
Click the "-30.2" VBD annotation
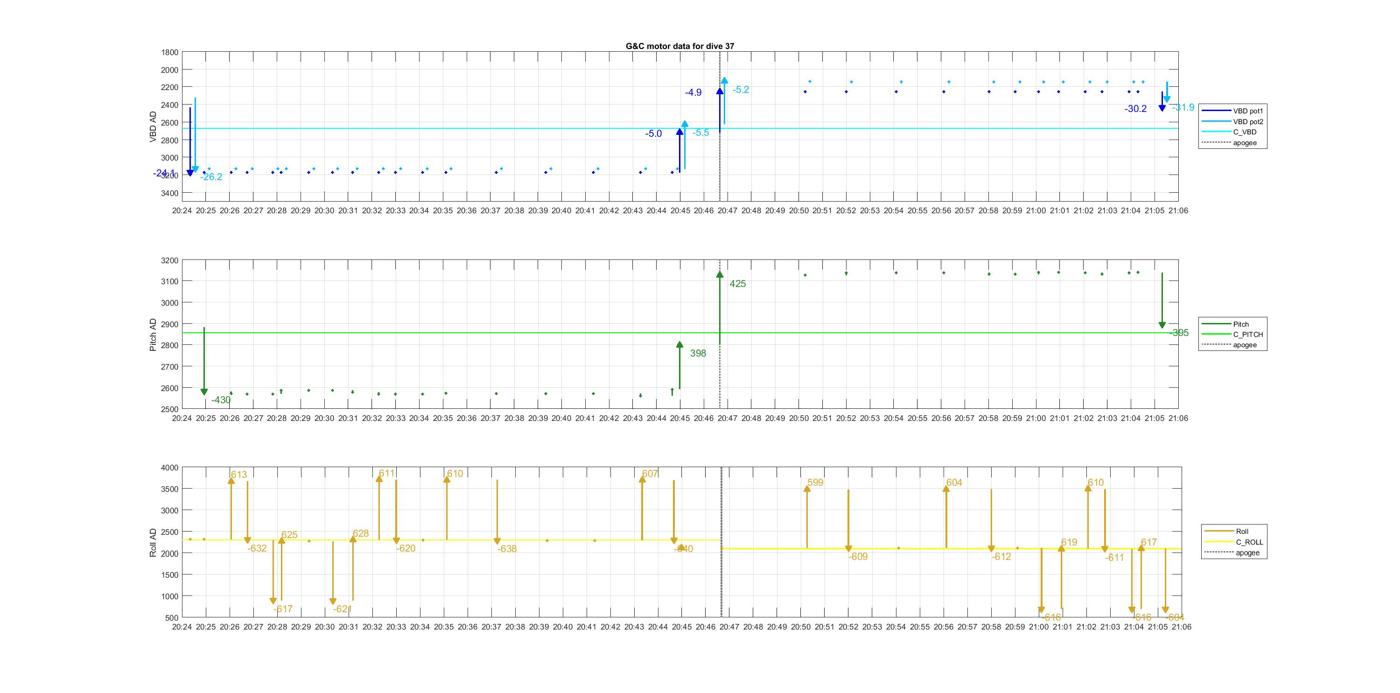[x=1136, y=108]
